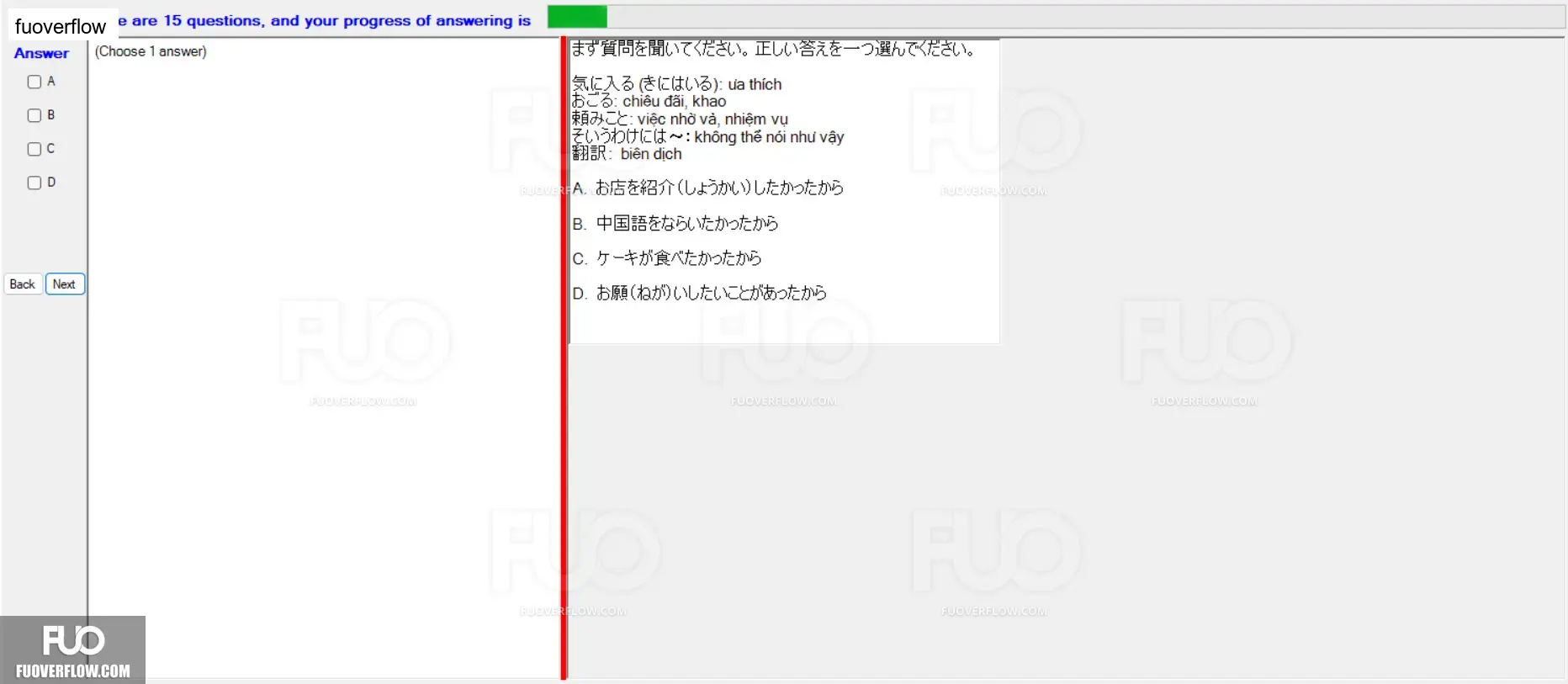Click answer text C ケーキが食べたかったから
Viewport: 1568px width, 684px height.
667,257
